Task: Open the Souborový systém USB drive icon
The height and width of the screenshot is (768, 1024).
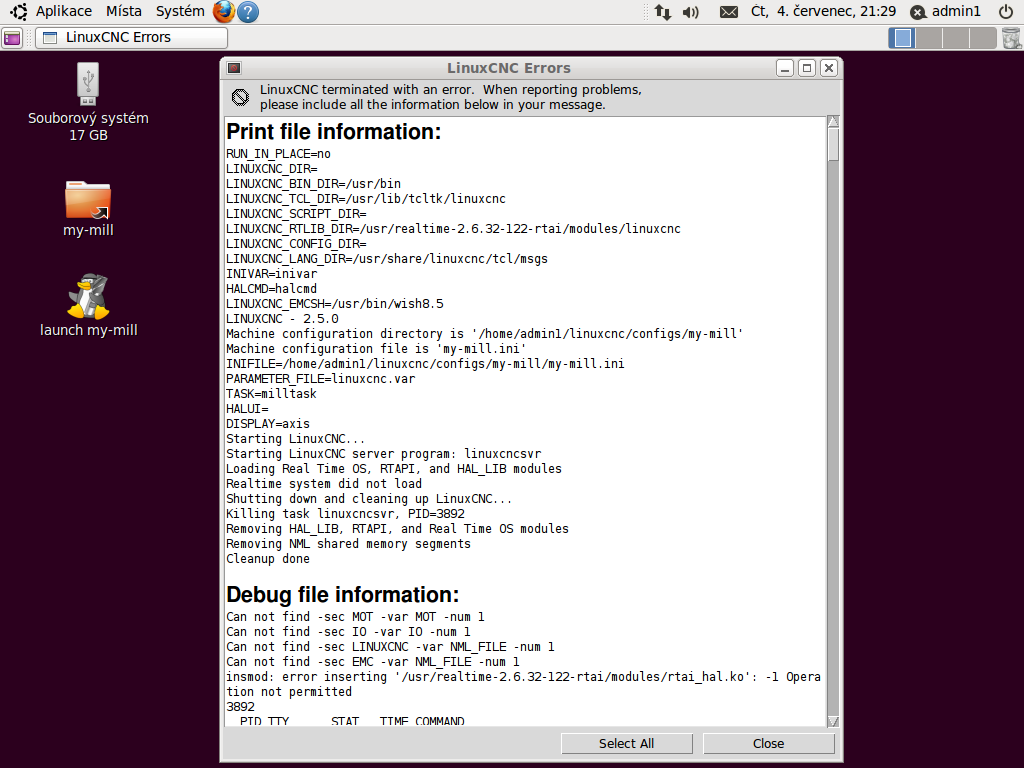Action: click(x=88, y=85)
